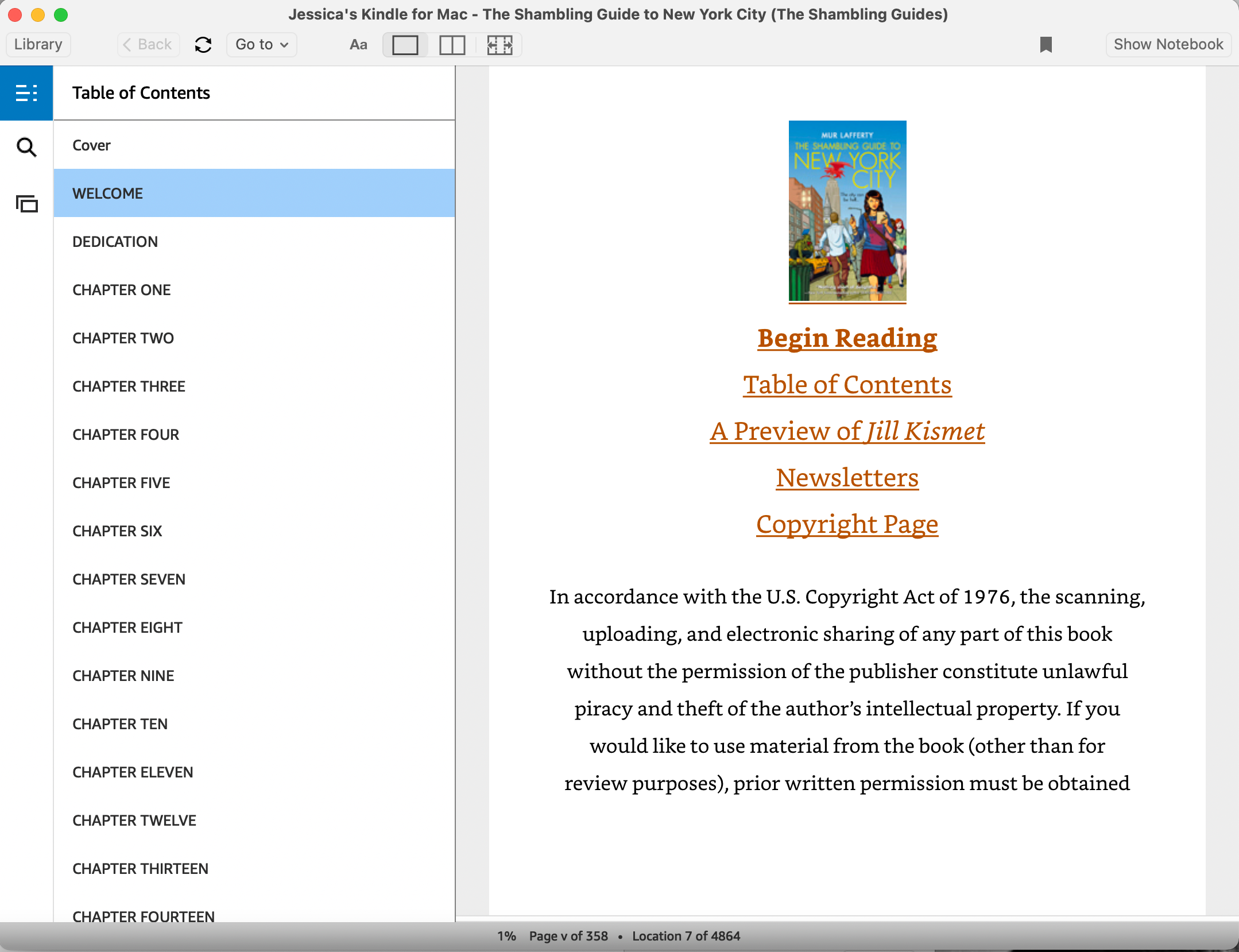The height and width of the screenshot is (952, 1239).
Task: Click the refresh/sync icon in toolbar
Action: tap(201, 45)
